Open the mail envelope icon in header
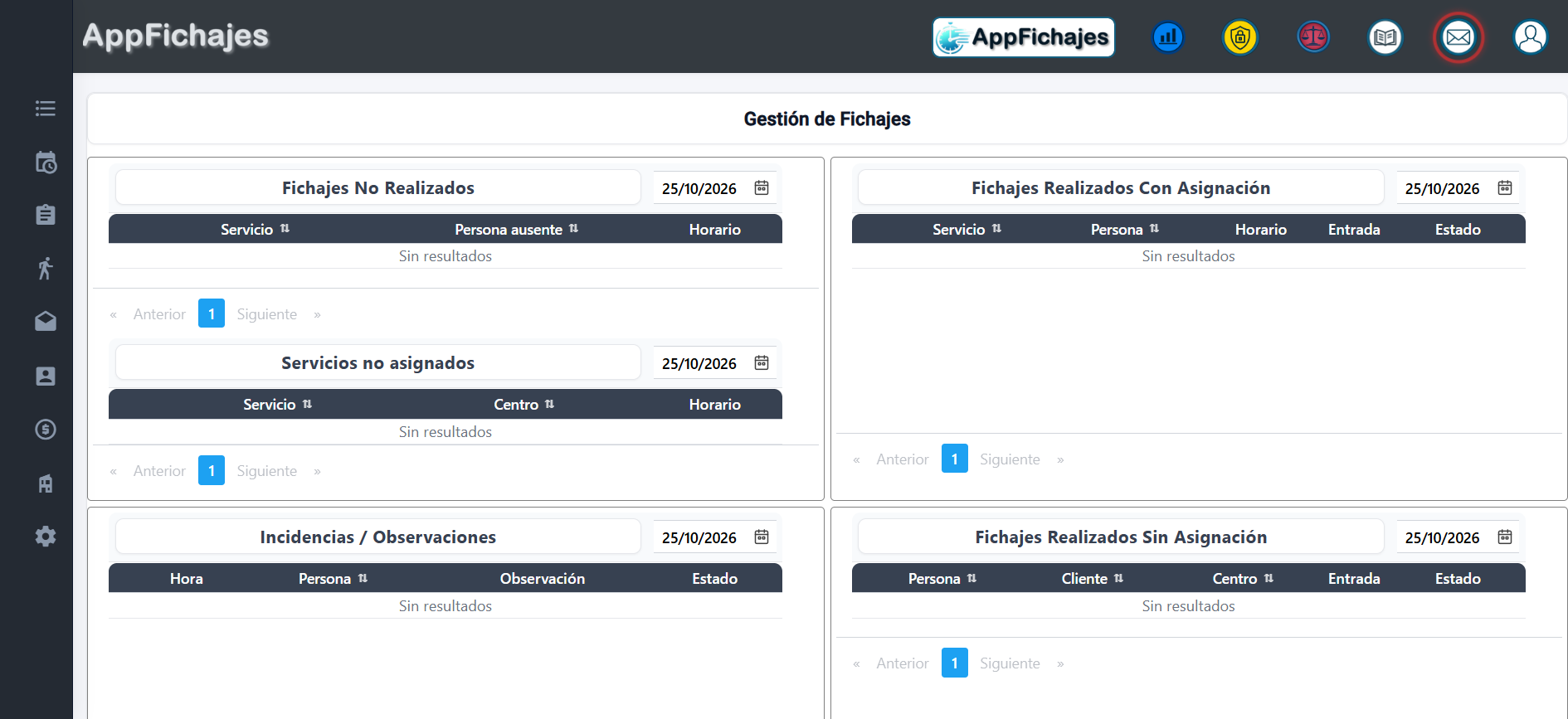 [x=1458, y=37]
